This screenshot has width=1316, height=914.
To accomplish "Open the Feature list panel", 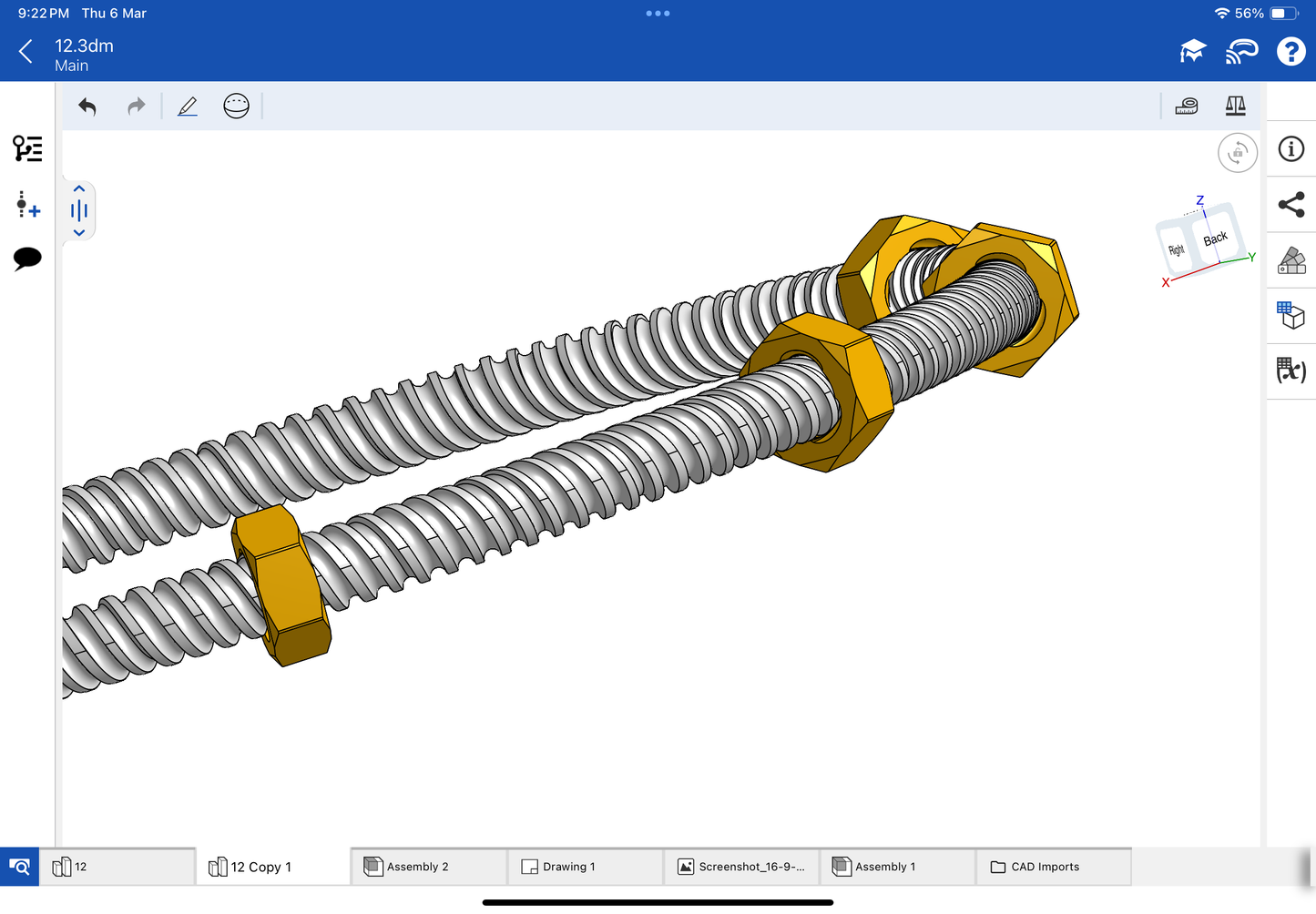I will [27, 148].
